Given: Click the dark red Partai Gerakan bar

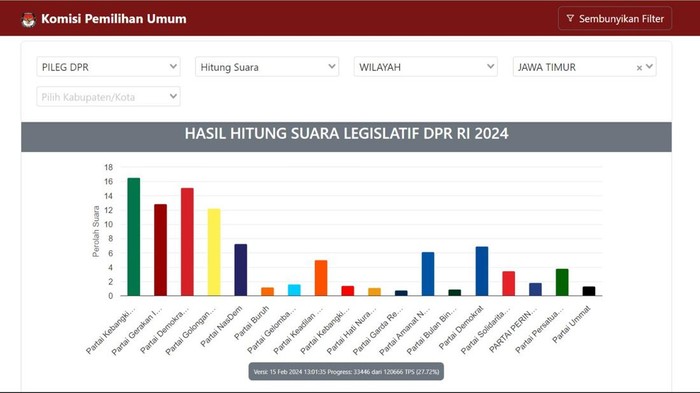Looking at the screenshot, I should click(x=160, y=250).
